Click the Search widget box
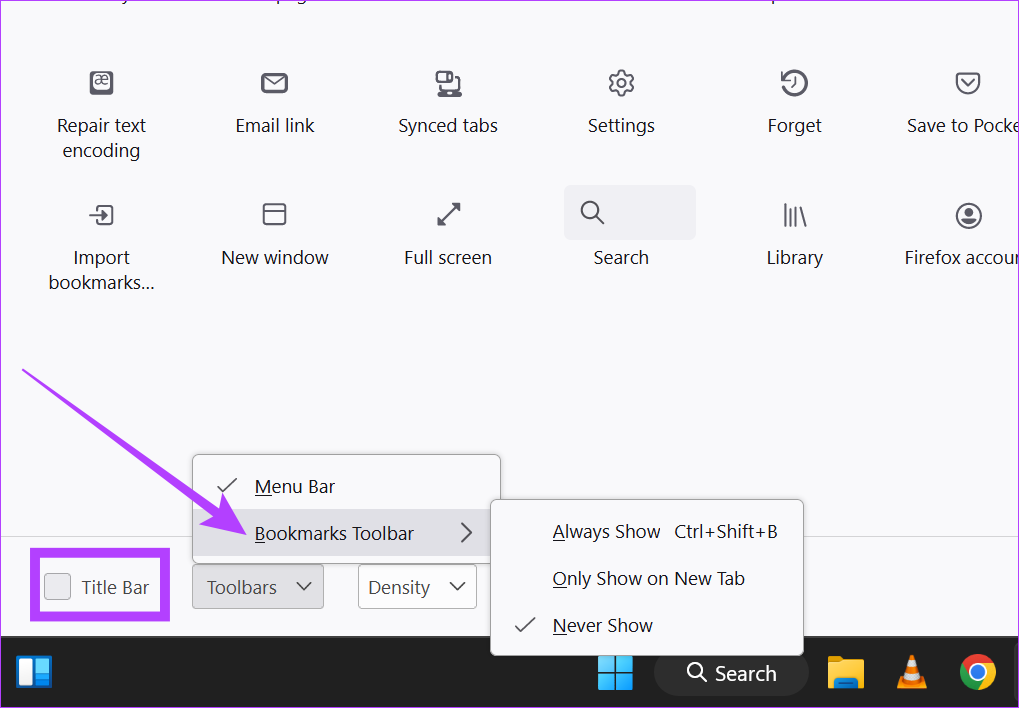Image resolution: width=1019 pixels, height=708 pixels. pos(629,212)
